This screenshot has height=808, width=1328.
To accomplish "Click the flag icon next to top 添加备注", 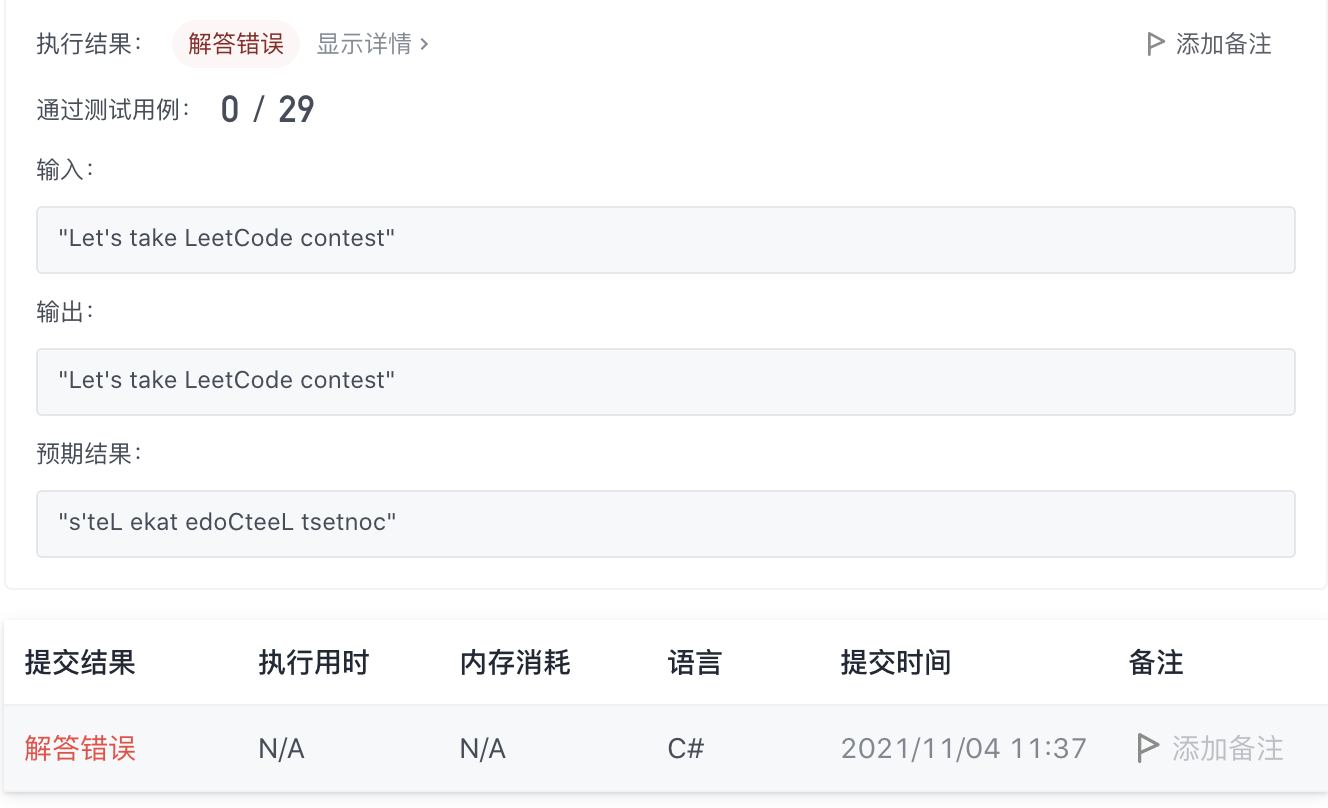I will tap(1156, 43).
